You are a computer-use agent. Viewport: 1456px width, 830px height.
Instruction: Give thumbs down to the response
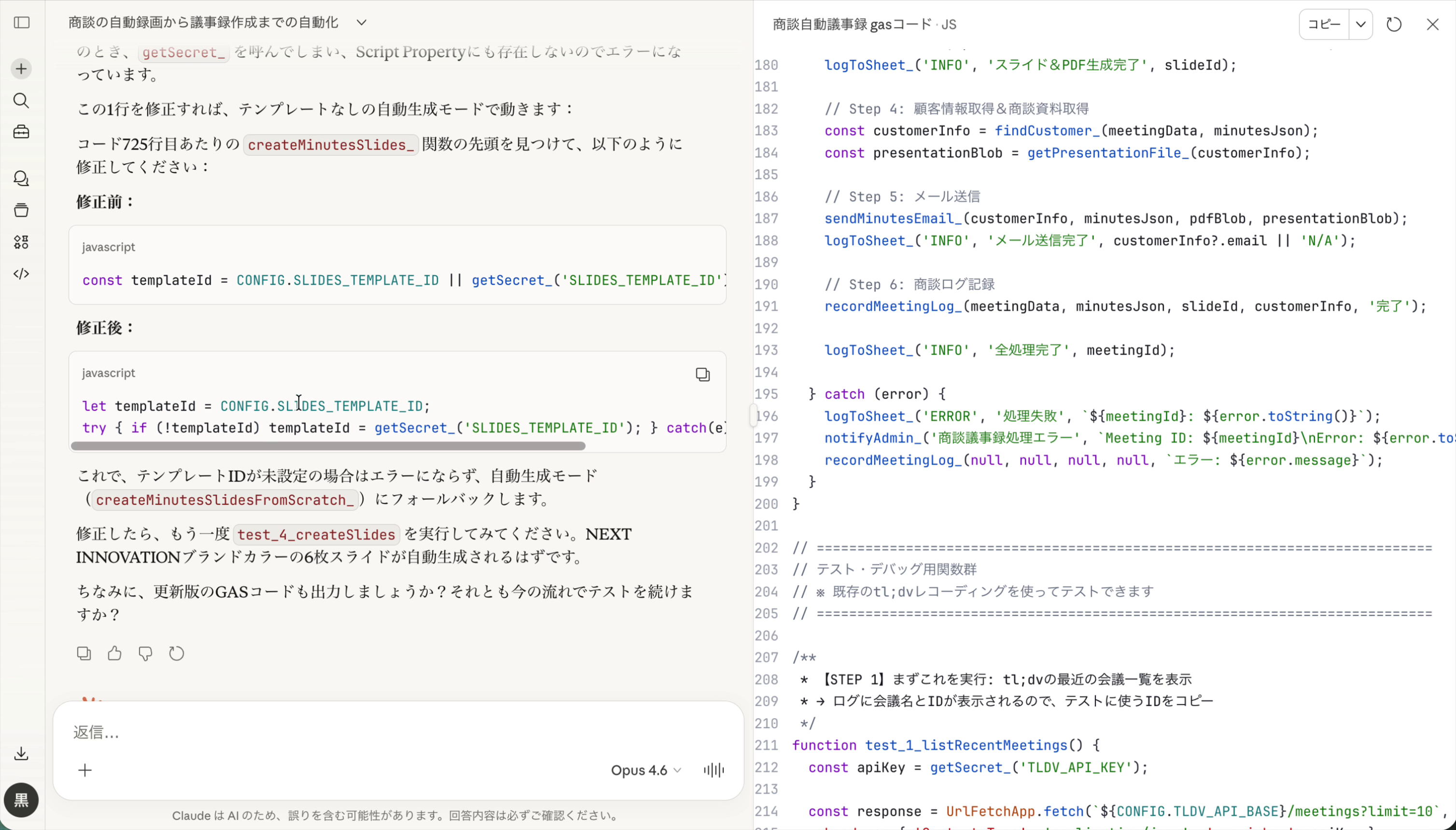coord(145,653)
